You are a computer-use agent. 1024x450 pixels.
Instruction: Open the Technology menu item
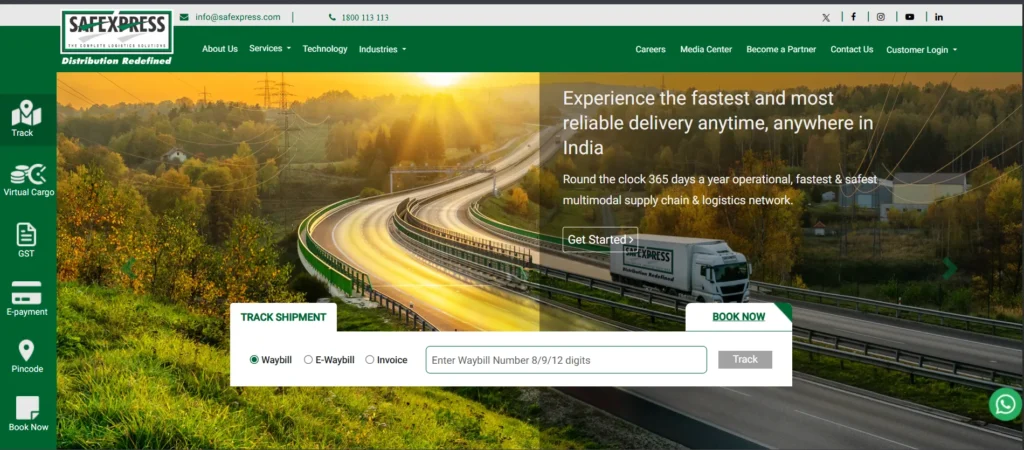325,49
